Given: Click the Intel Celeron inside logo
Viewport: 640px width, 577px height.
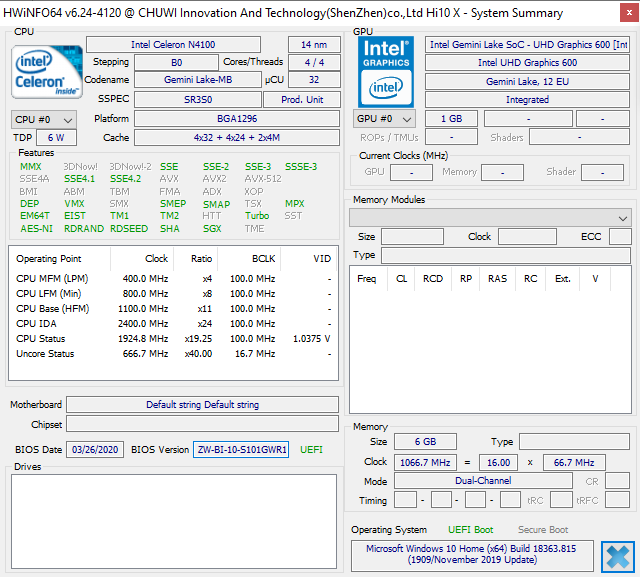Looking at the screenshot, I should click(x=47, y=72).
